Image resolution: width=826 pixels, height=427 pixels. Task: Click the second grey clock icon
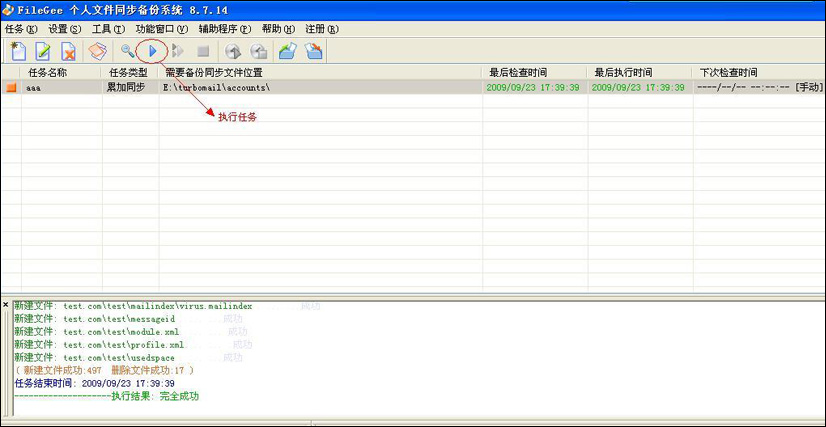(258, 51)
